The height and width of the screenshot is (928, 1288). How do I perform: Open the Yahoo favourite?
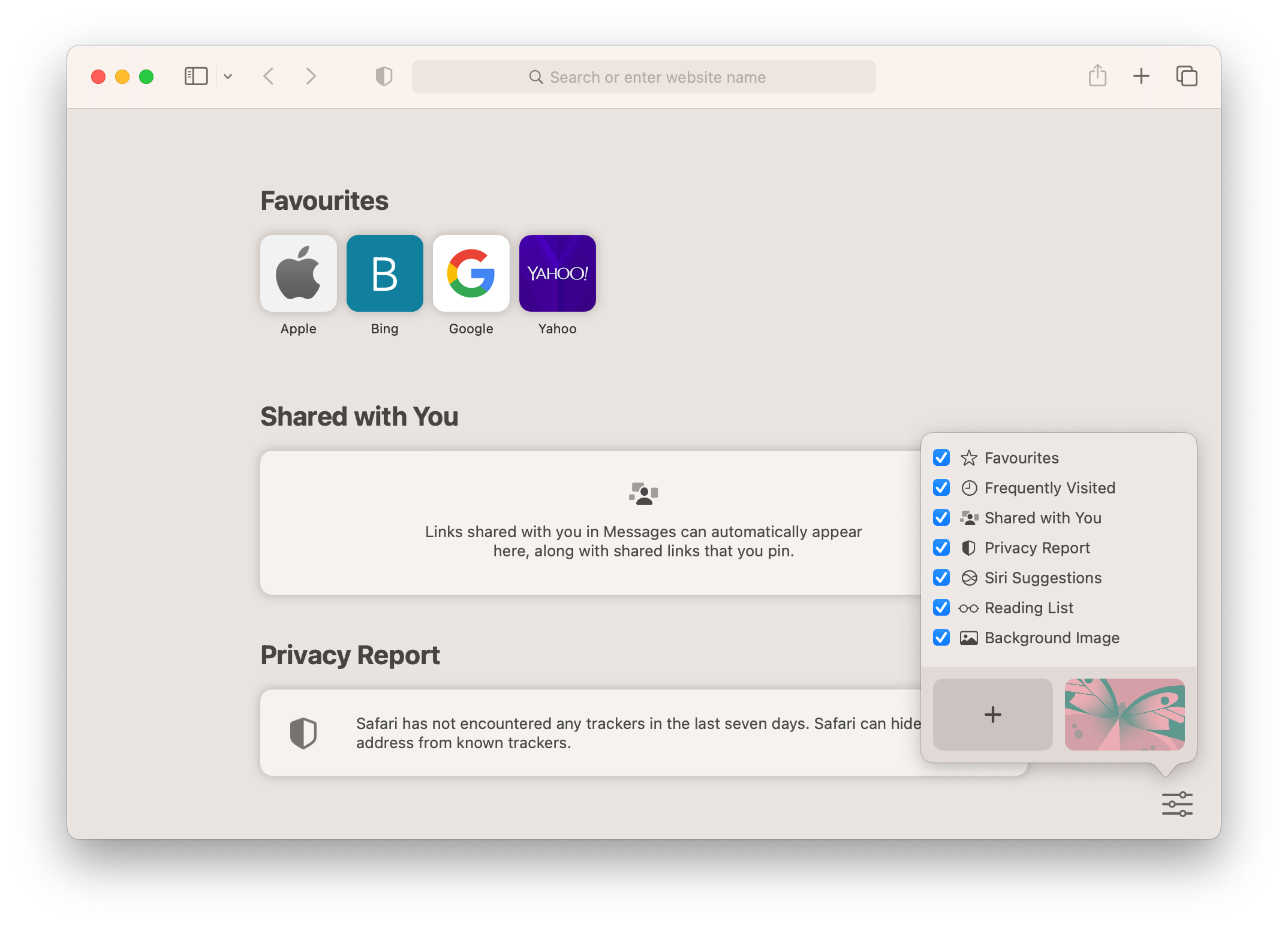click(x=558, y=273)
